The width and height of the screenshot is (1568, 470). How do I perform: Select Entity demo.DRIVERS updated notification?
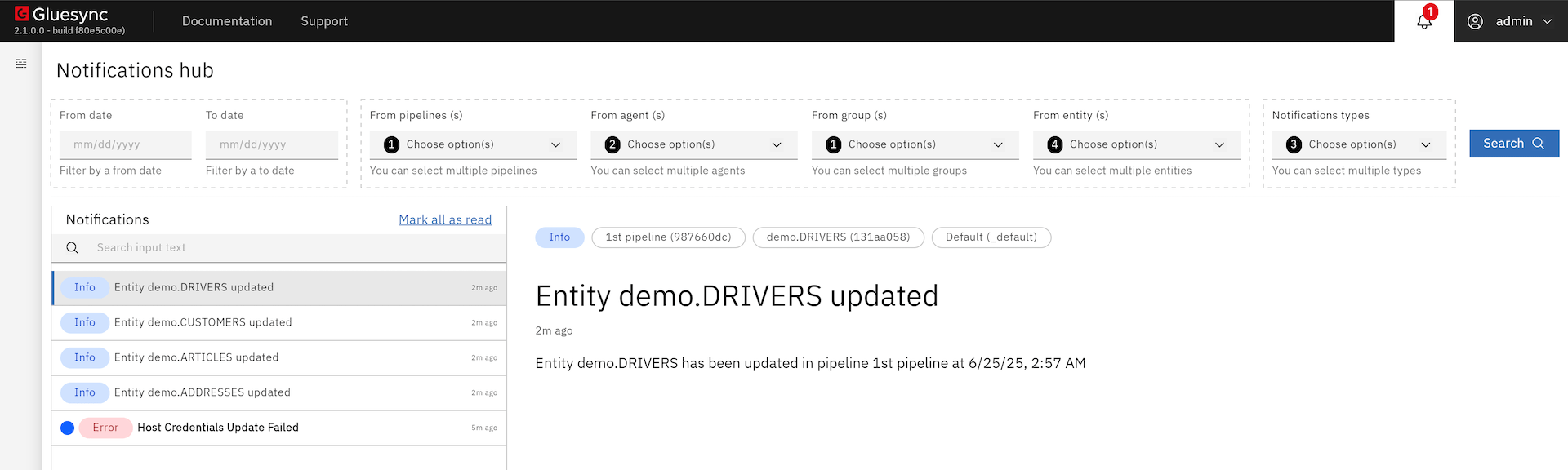pos(278,288)
